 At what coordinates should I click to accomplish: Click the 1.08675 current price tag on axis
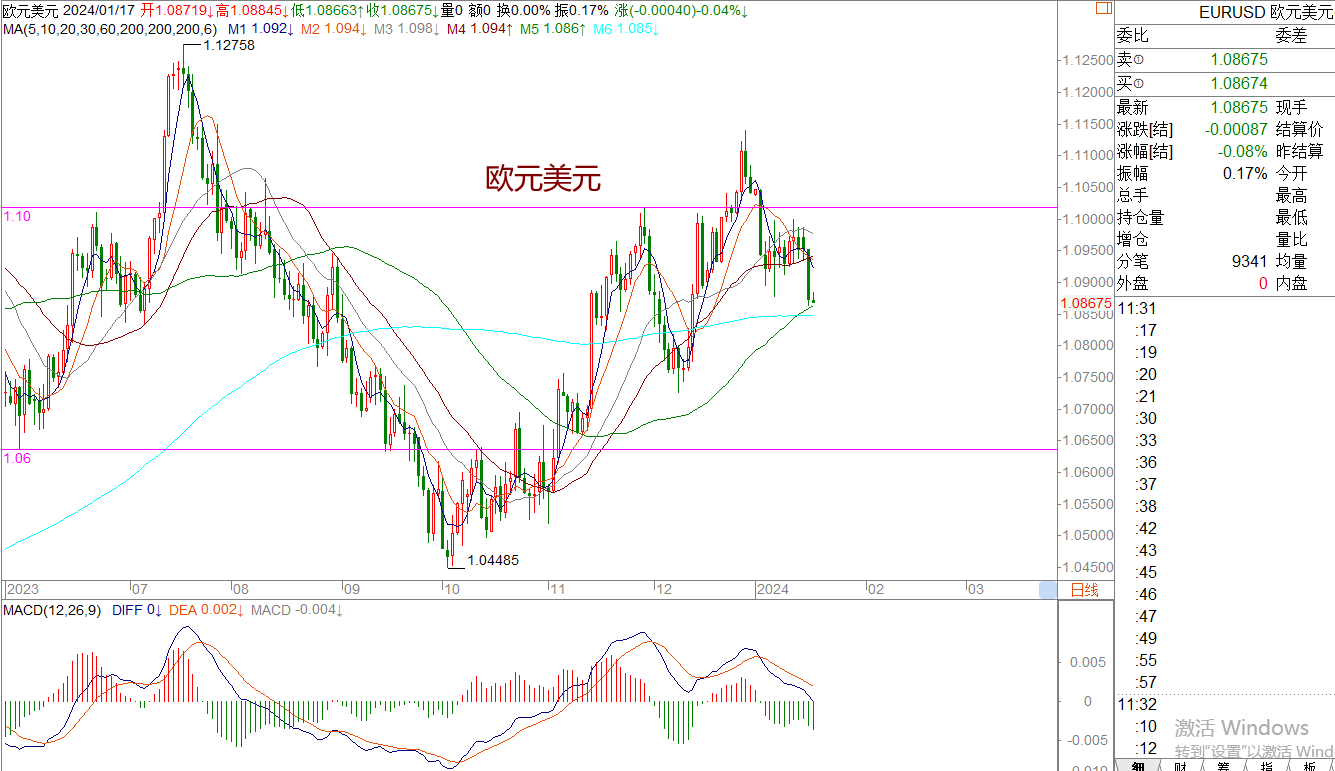click(x=1085, y=303)
